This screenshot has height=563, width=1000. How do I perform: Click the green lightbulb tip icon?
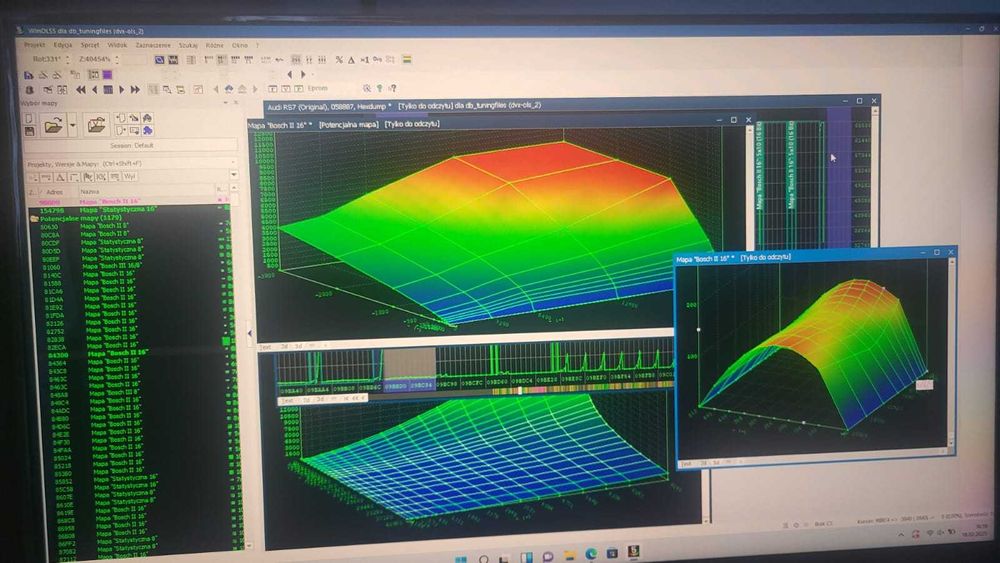click(379, 88)
